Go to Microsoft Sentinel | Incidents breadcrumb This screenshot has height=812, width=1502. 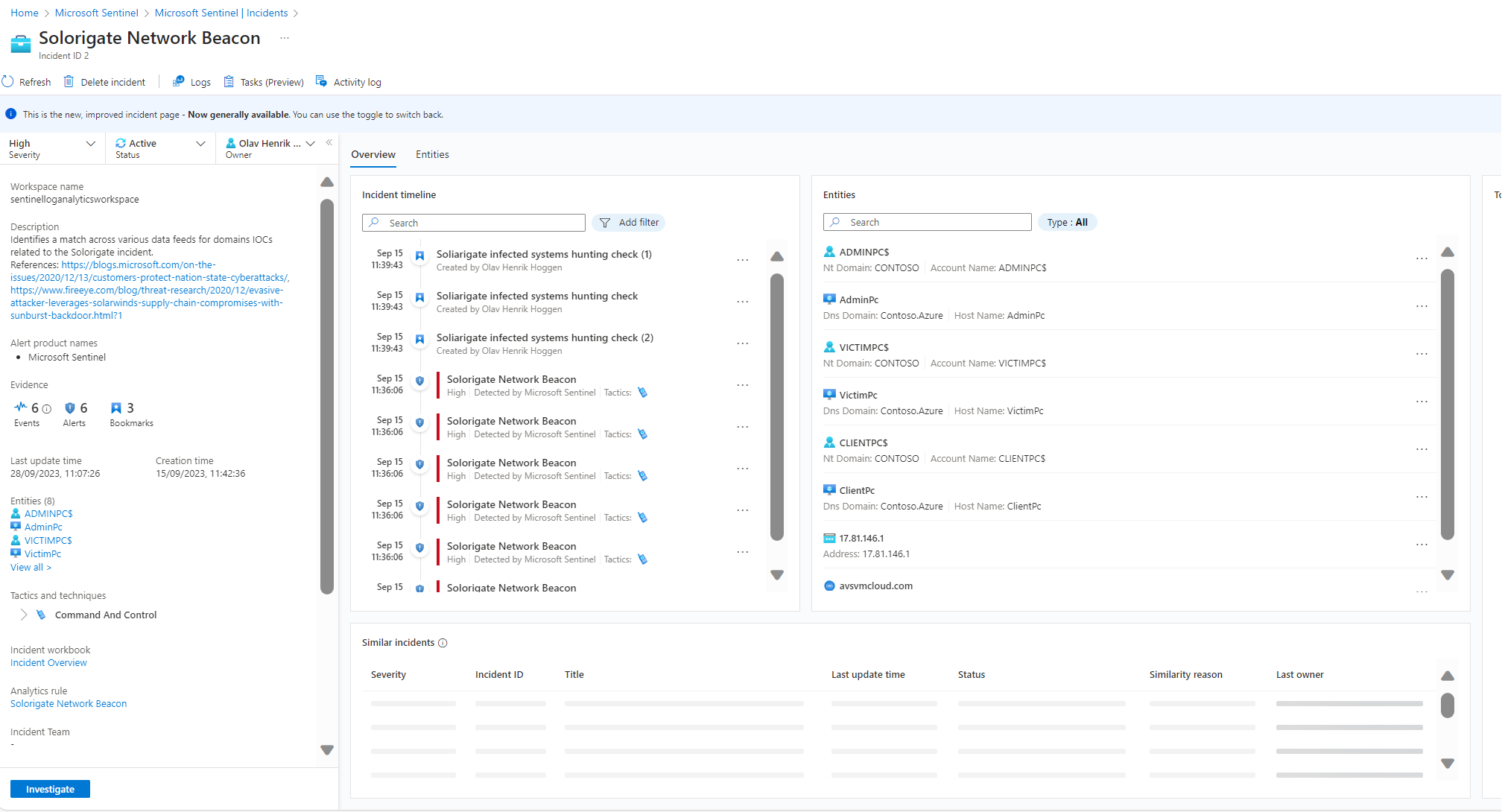221,13
